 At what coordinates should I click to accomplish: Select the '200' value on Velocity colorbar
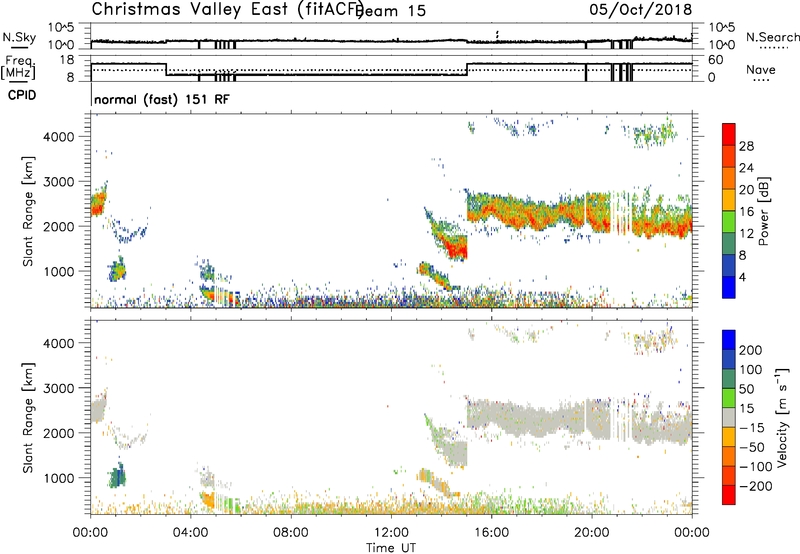[x=751, y=350]
